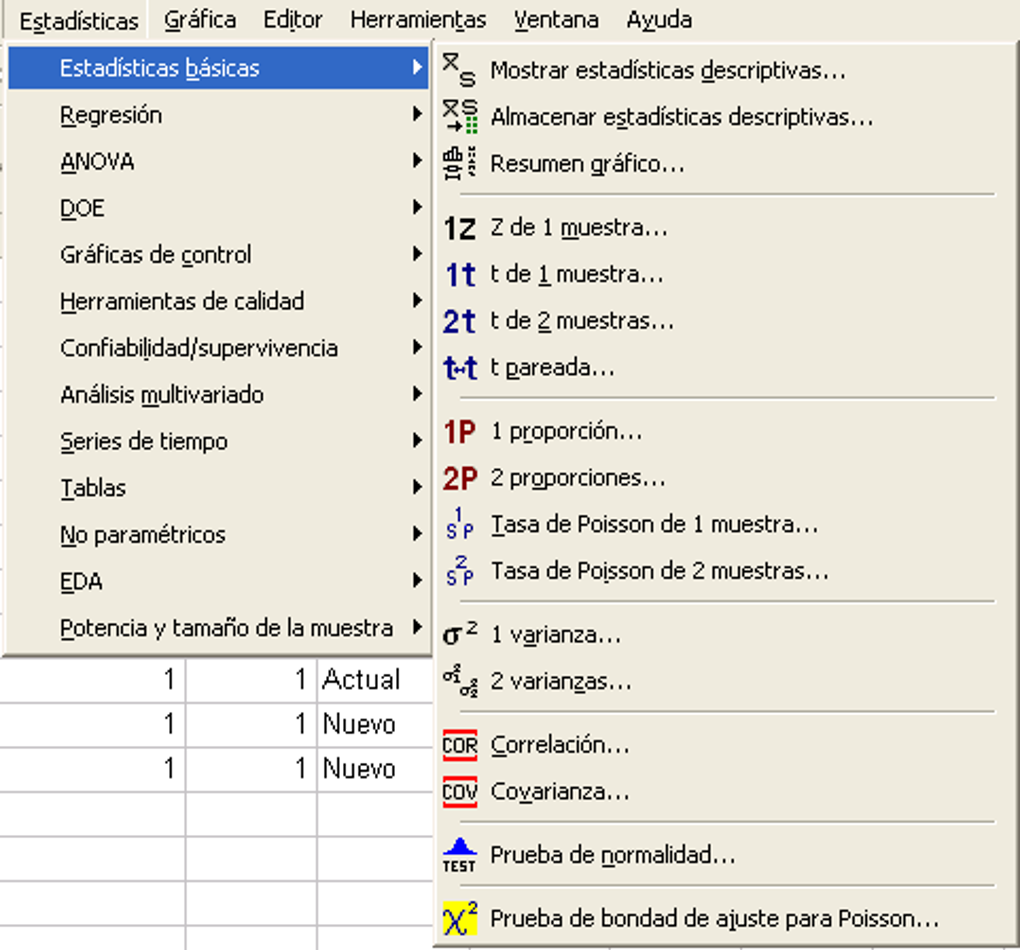Image resolution: width=1020 pixels, height=950 pixels.
Task: Select the worksheet cell containing Actual
Action: point(361,680)
